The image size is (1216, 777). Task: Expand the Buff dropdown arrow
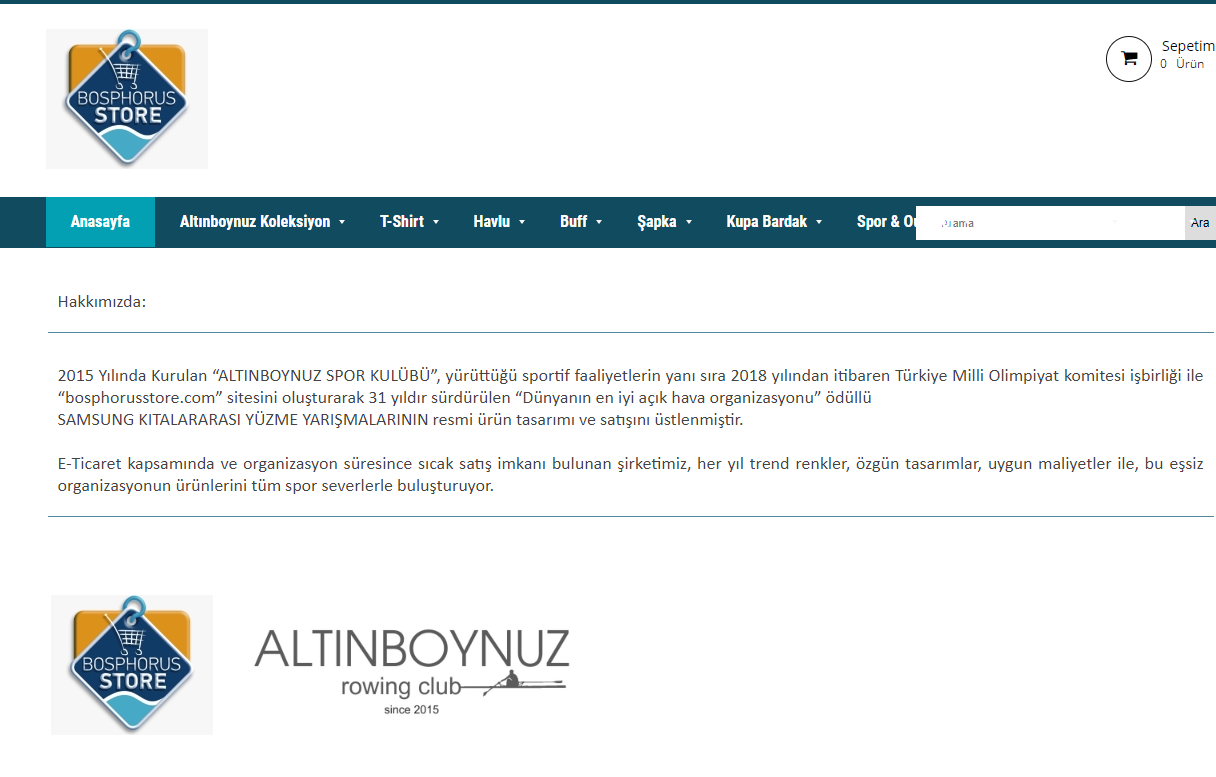pos(599,223)
